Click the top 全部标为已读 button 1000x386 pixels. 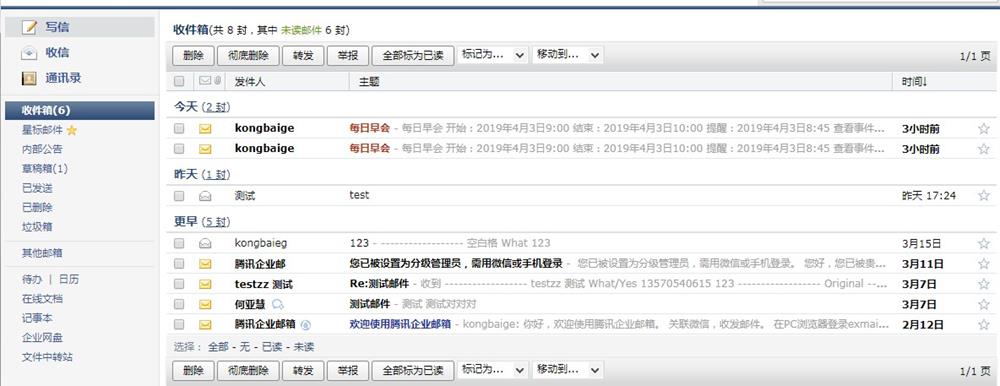tap(413, 56)
